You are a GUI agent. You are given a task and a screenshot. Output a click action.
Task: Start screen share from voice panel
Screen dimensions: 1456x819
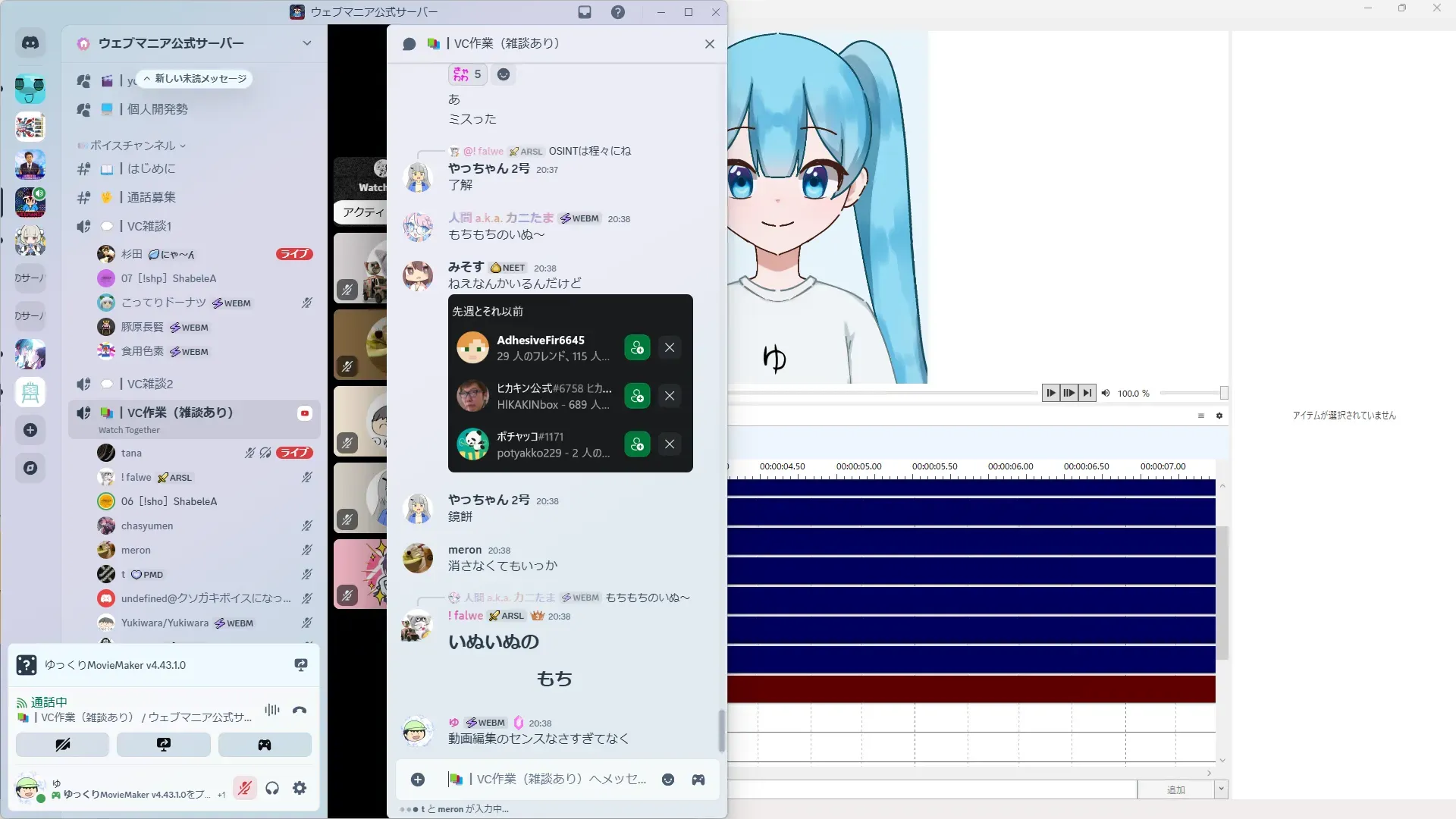pos(163,745)
